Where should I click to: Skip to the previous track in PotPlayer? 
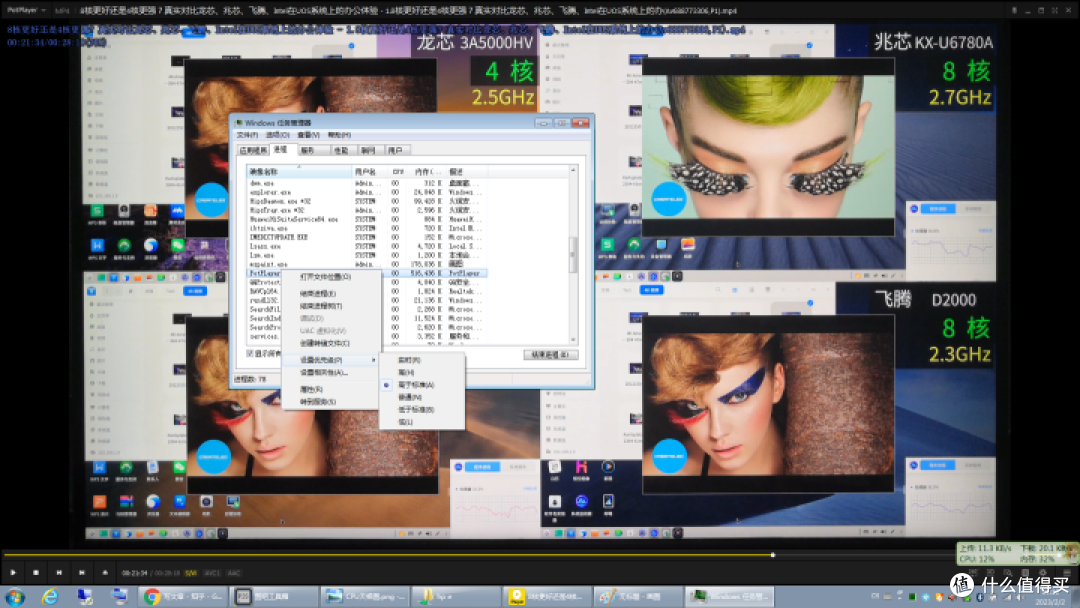point(59,572)
